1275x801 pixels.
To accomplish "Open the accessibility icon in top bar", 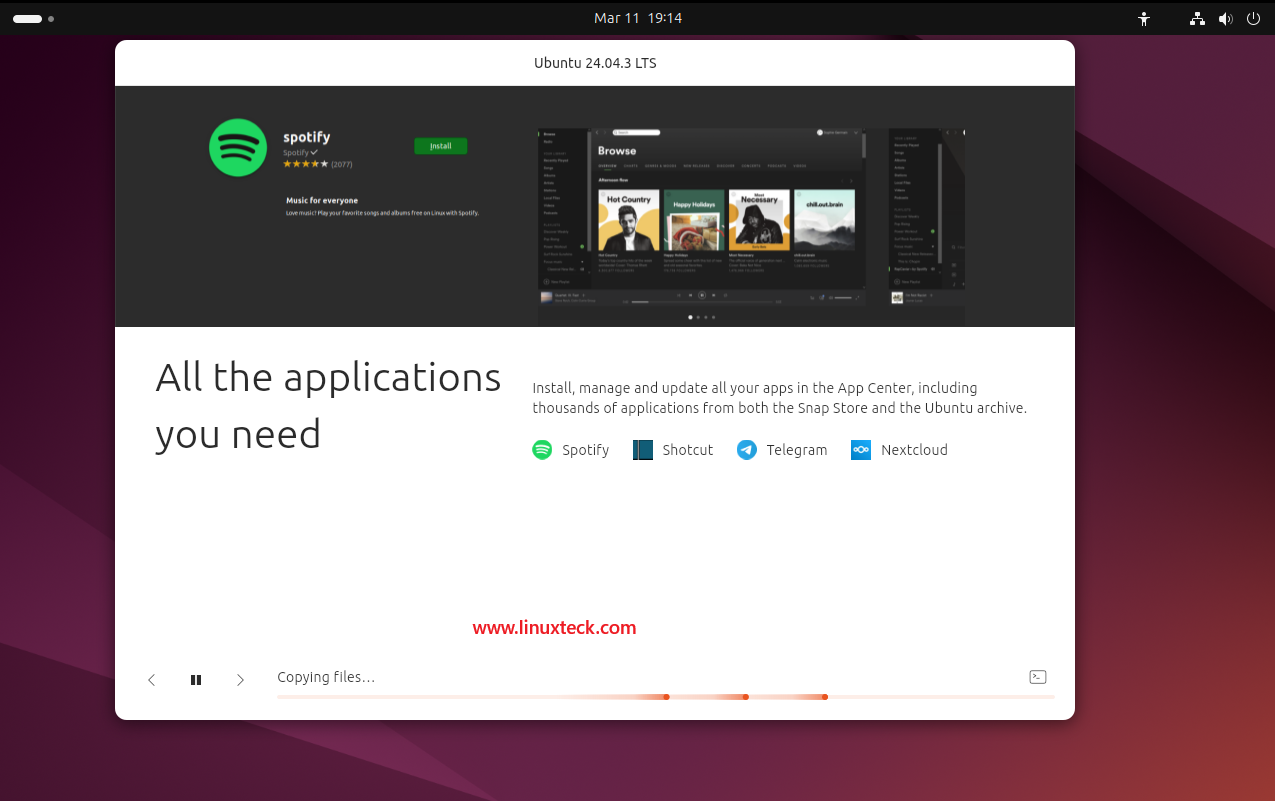I will pyautogui.click(x=1143, y=18).
